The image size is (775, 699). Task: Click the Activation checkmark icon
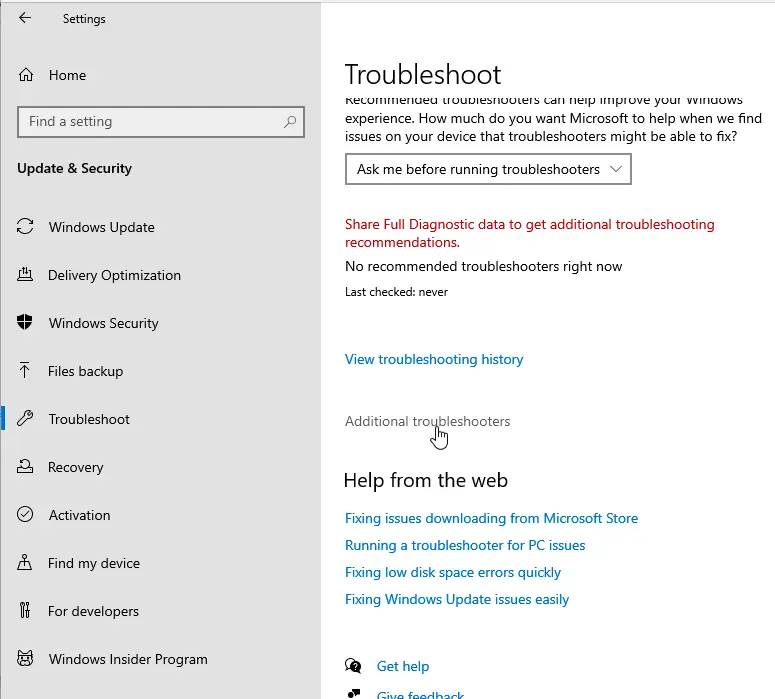click(25, 515)
